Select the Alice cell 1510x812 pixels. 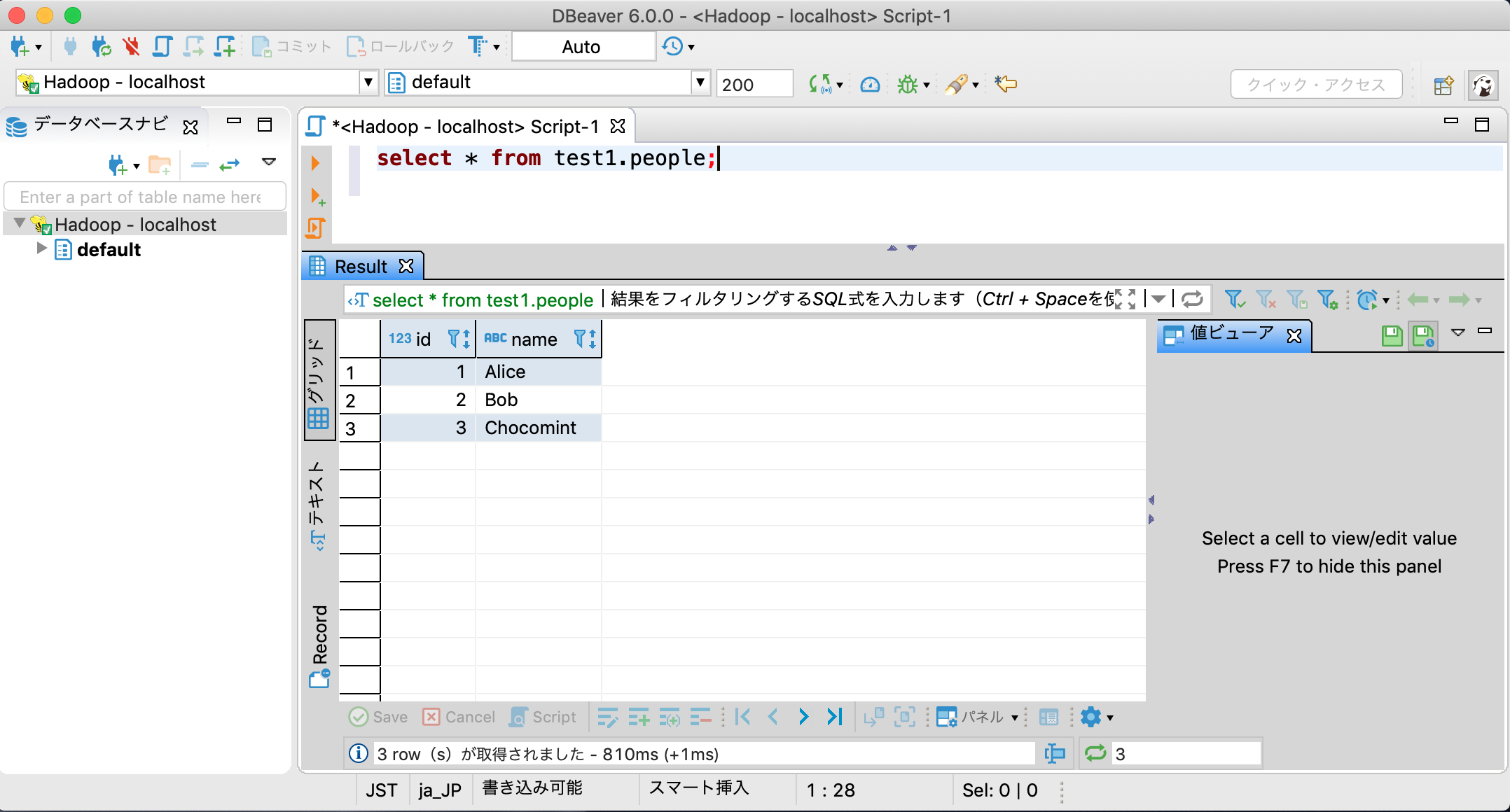[x=538, y=372]
